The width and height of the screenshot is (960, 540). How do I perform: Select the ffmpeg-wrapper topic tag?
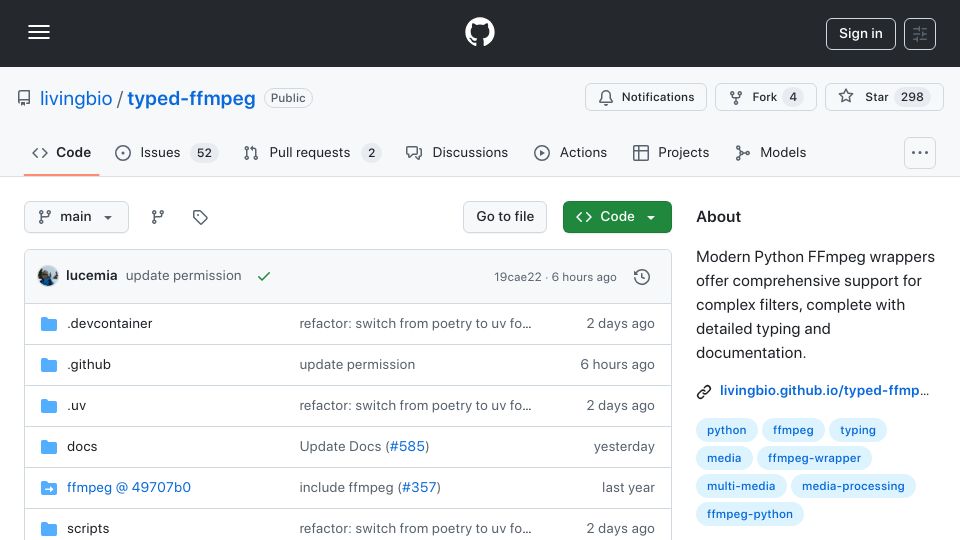[x=814, y=458]
